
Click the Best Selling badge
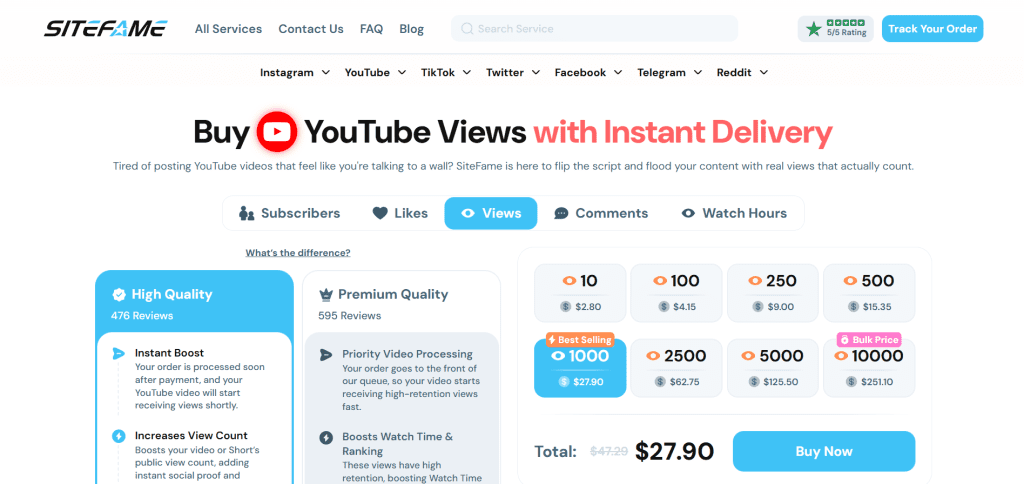(580, 340)
